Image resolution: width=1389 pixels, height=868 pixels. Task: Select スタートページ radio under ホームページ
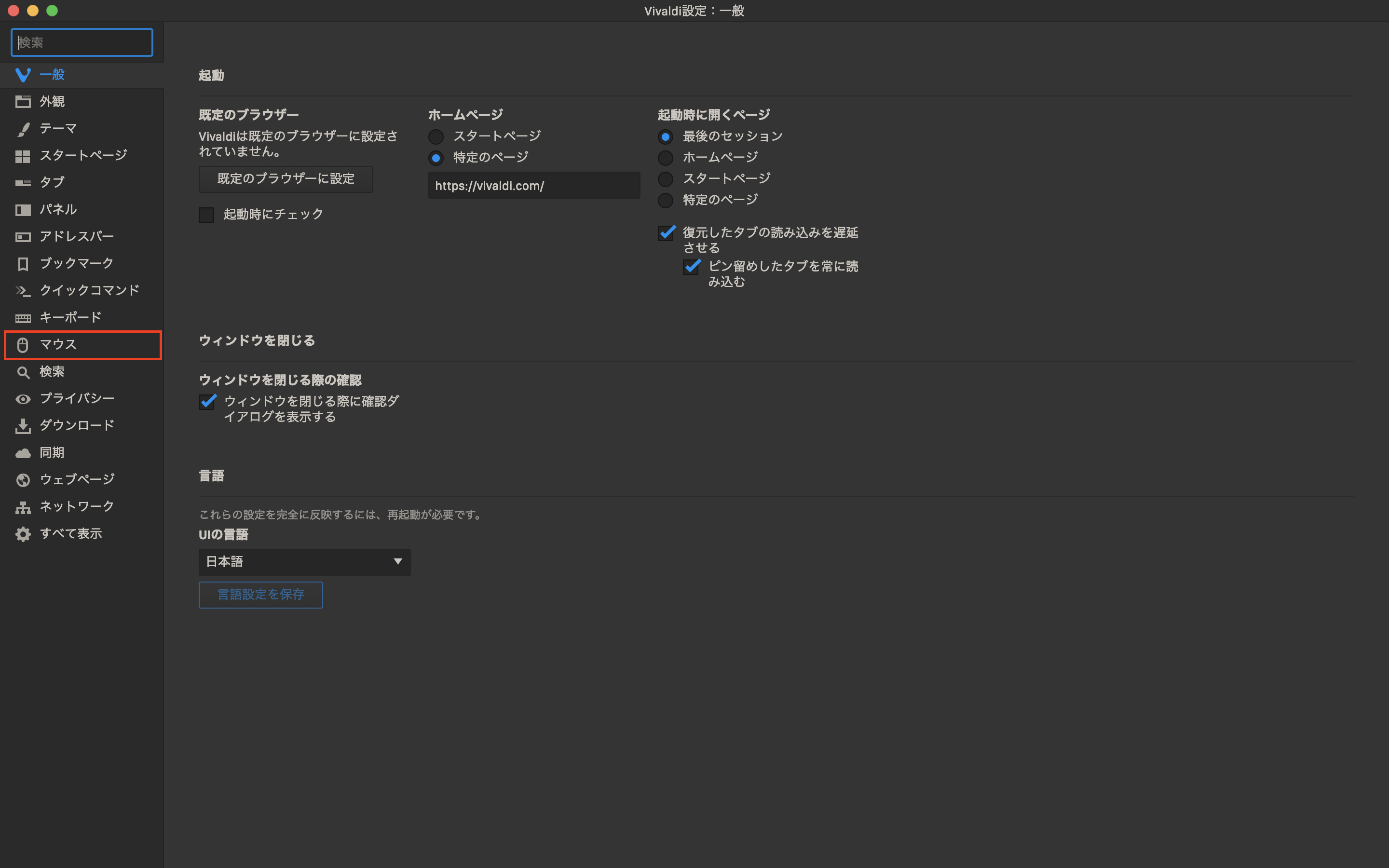coord(436,136)
